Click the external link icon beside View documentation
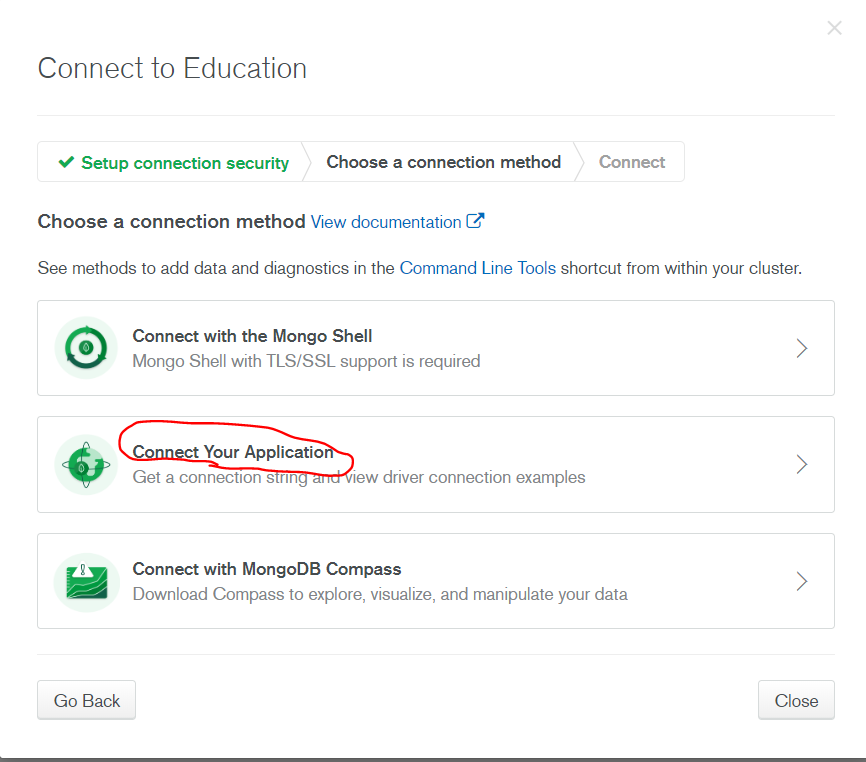Screen dimensions: 866x762 pyautogui.click(x=475, y=221)
